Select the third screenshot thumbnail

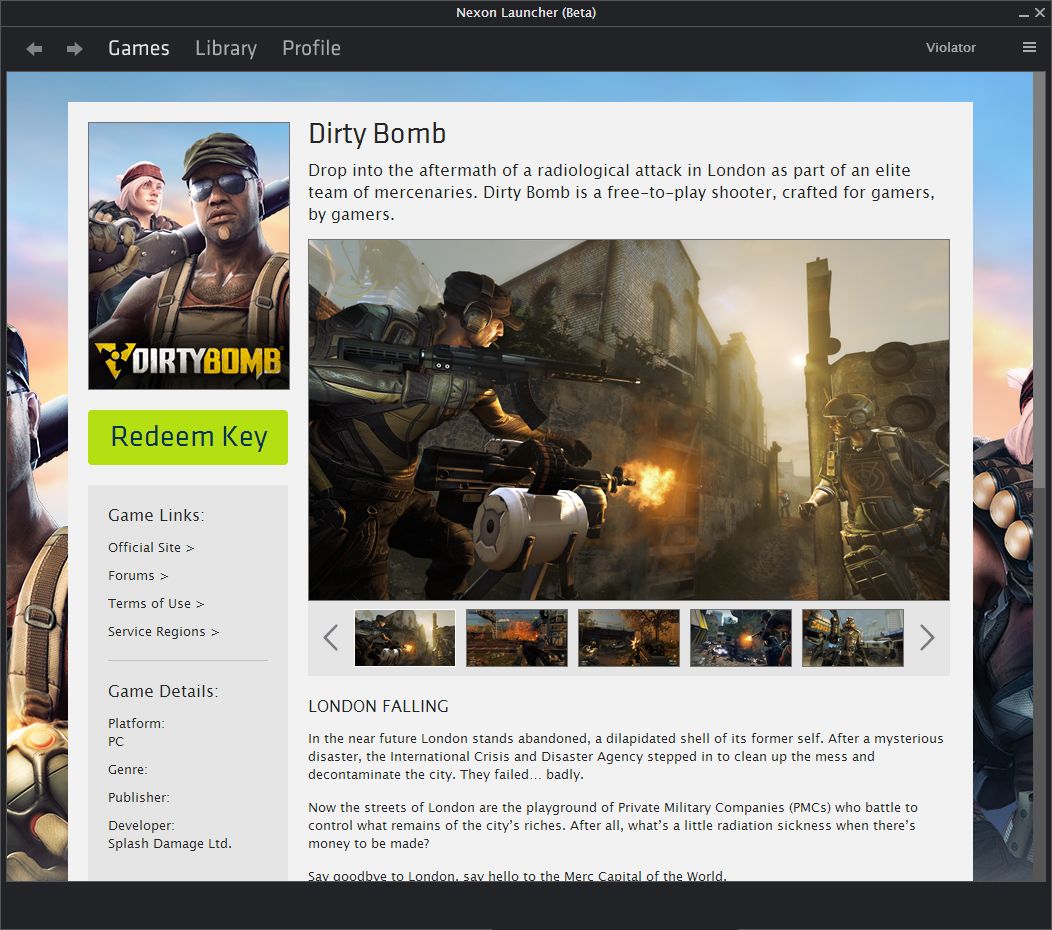[x=629, y=637]
